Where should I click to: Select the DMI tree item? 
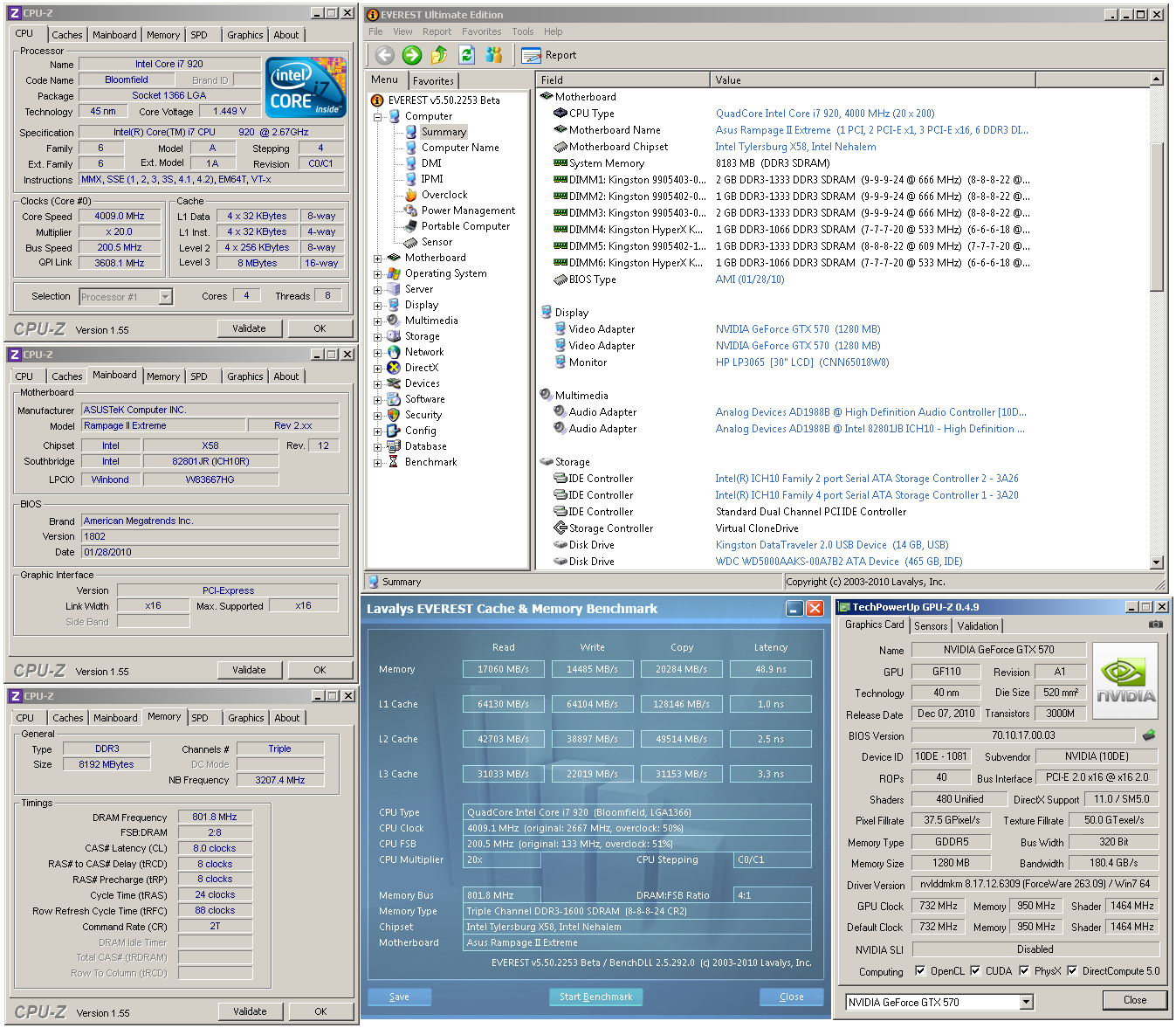[x=431, y=163]
